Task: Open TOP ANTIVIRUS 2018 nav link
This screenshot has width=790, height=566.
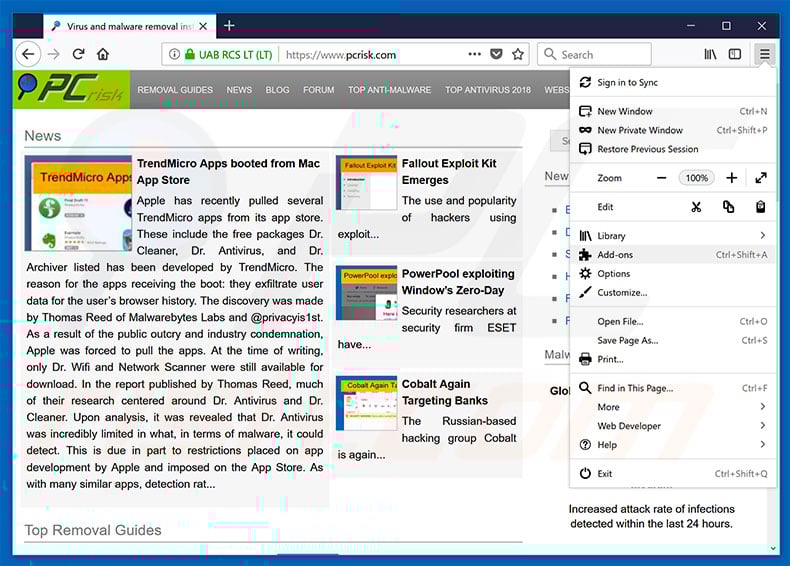Action: (488, 90)
